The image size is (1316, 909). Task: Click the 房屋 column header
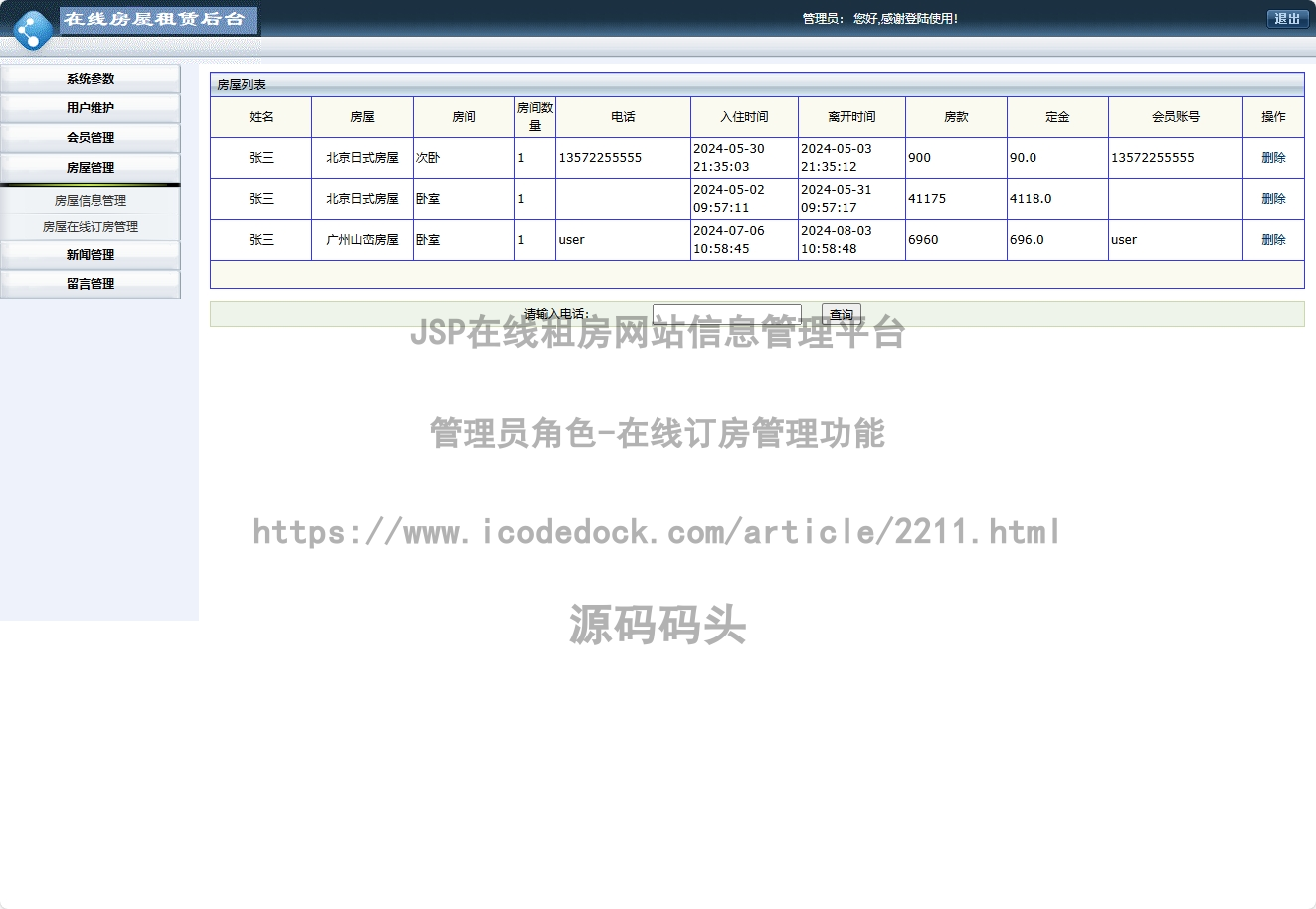(362, 117)
